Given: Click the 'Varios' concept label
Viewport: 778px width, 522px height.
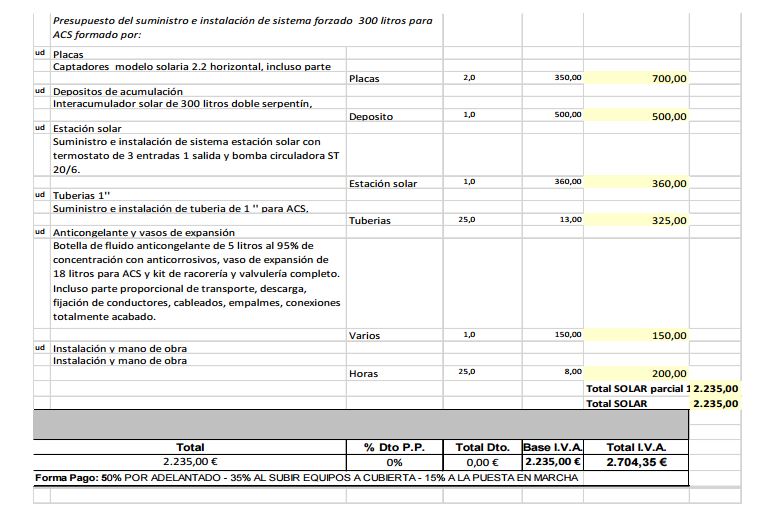Looking at the screenshot, I should pos(364,335).
